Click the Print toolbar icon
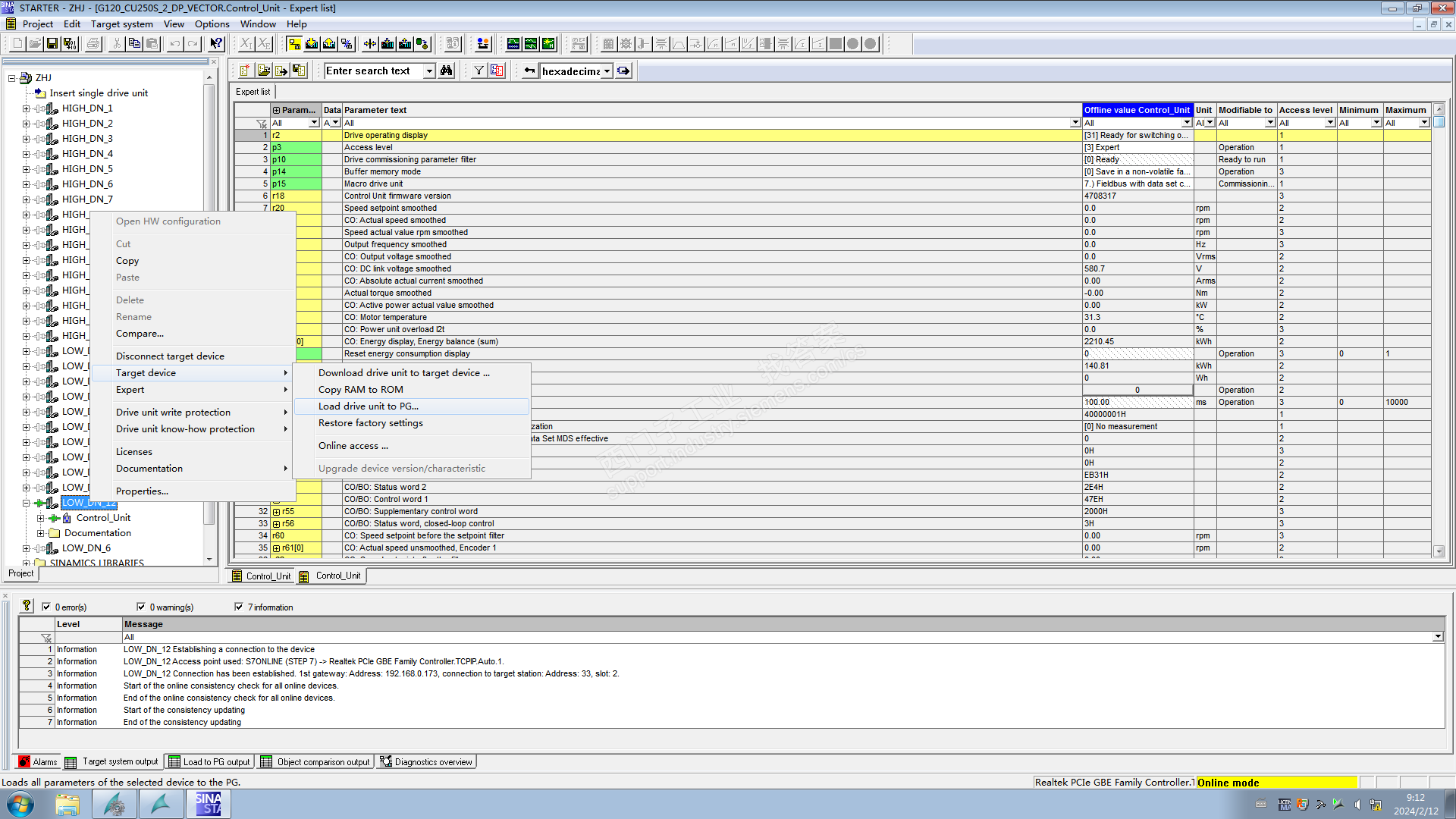1456x819 pixels. point(93,44)
